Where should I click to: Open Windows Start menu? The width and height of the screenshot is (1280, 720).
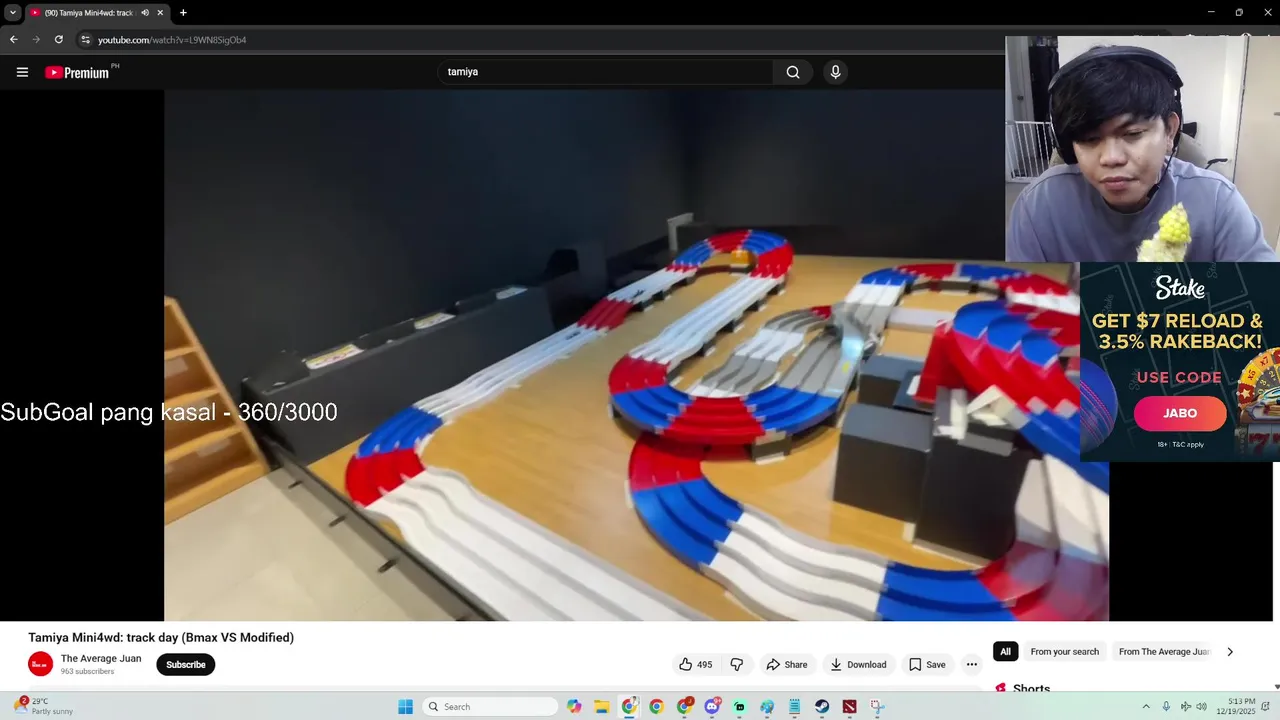click(x=405, y=707)
